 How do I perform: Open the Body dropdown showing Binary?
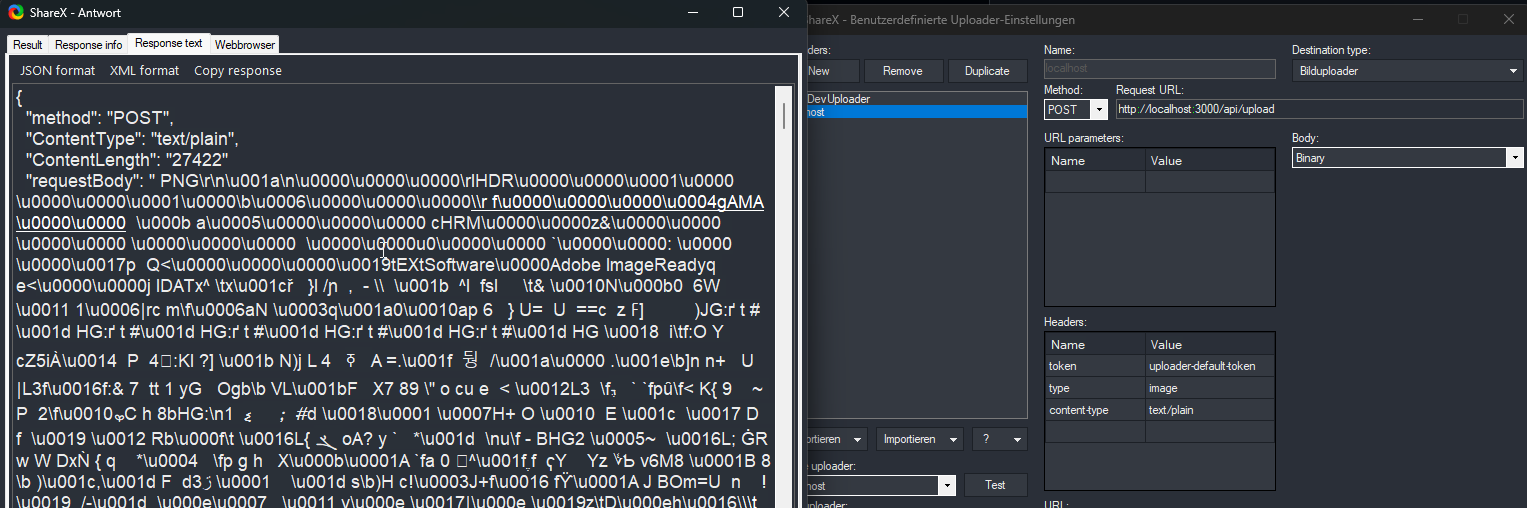[x=1407, y=158]
